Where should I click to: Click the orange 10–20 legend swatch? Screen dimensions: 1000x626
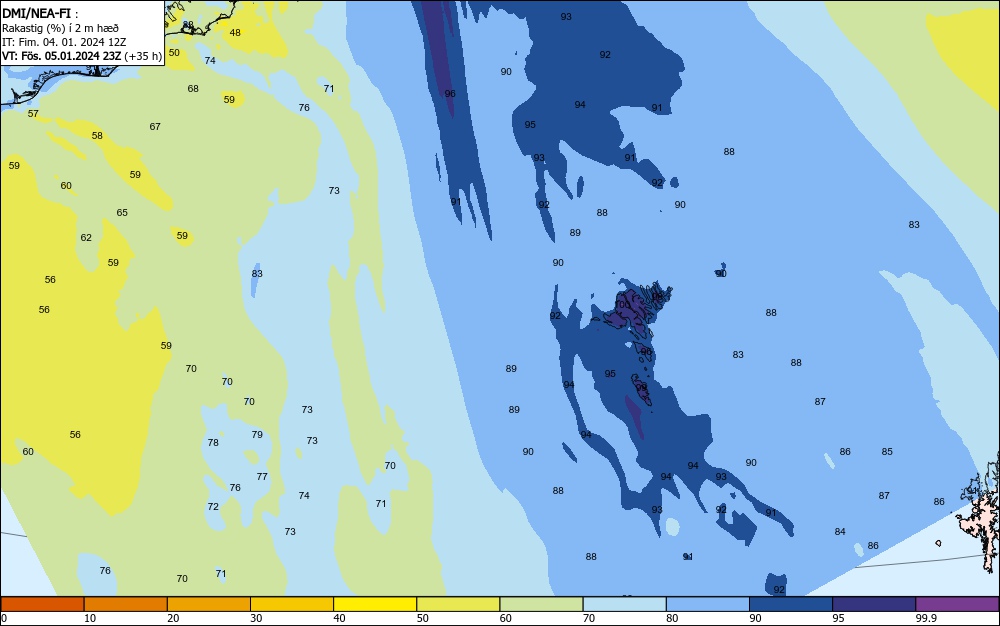126,604
